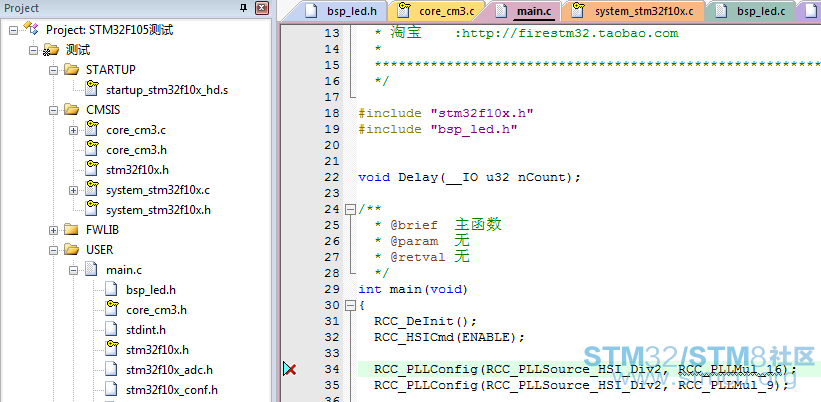821x402 pixels.
Task: Click int main(void) on line 29
Action: point(413,289)
